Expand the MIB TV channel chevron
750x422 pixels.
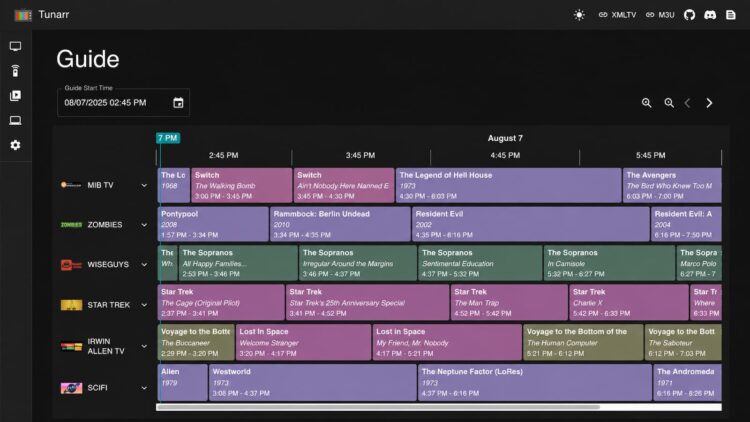[144, 185]
